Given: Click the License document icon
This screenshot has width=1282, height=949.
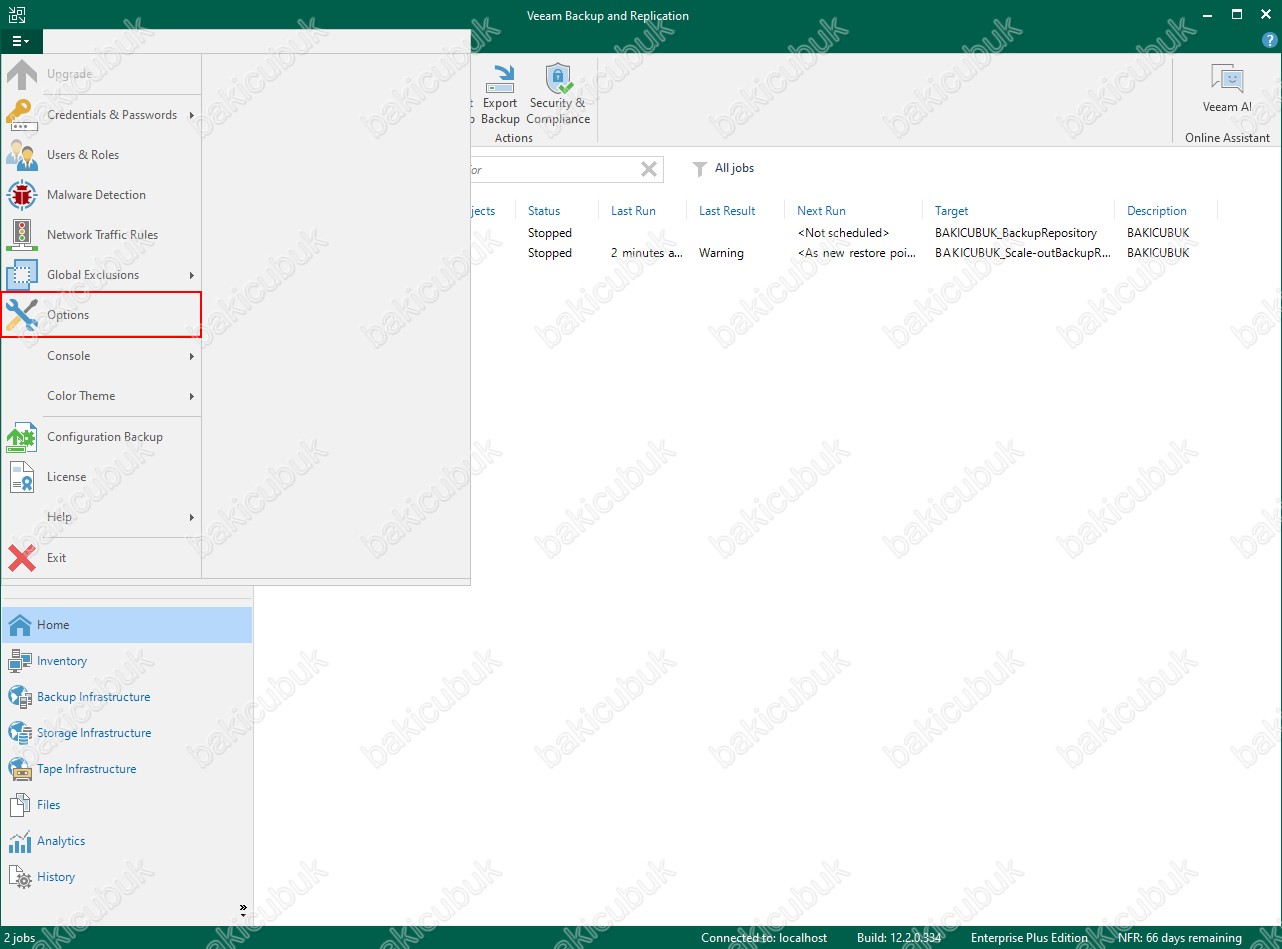Looking at the screenshot, I should click(x=22, y=477).
